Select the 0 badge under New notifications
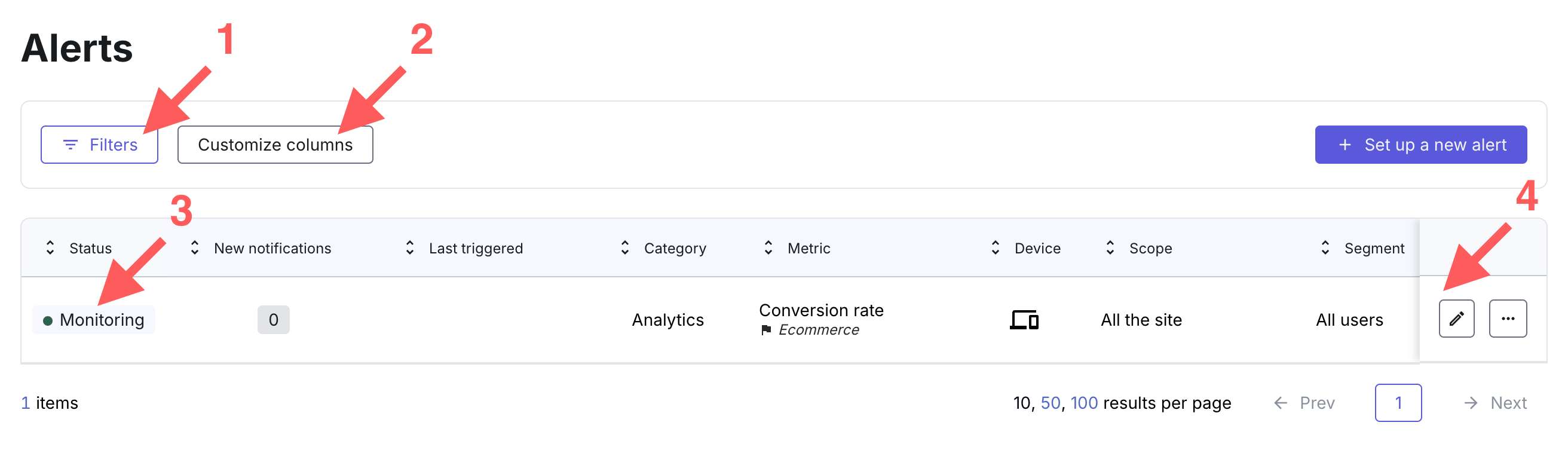Screen dimensions: 1568x459 (x=274, y=319)
